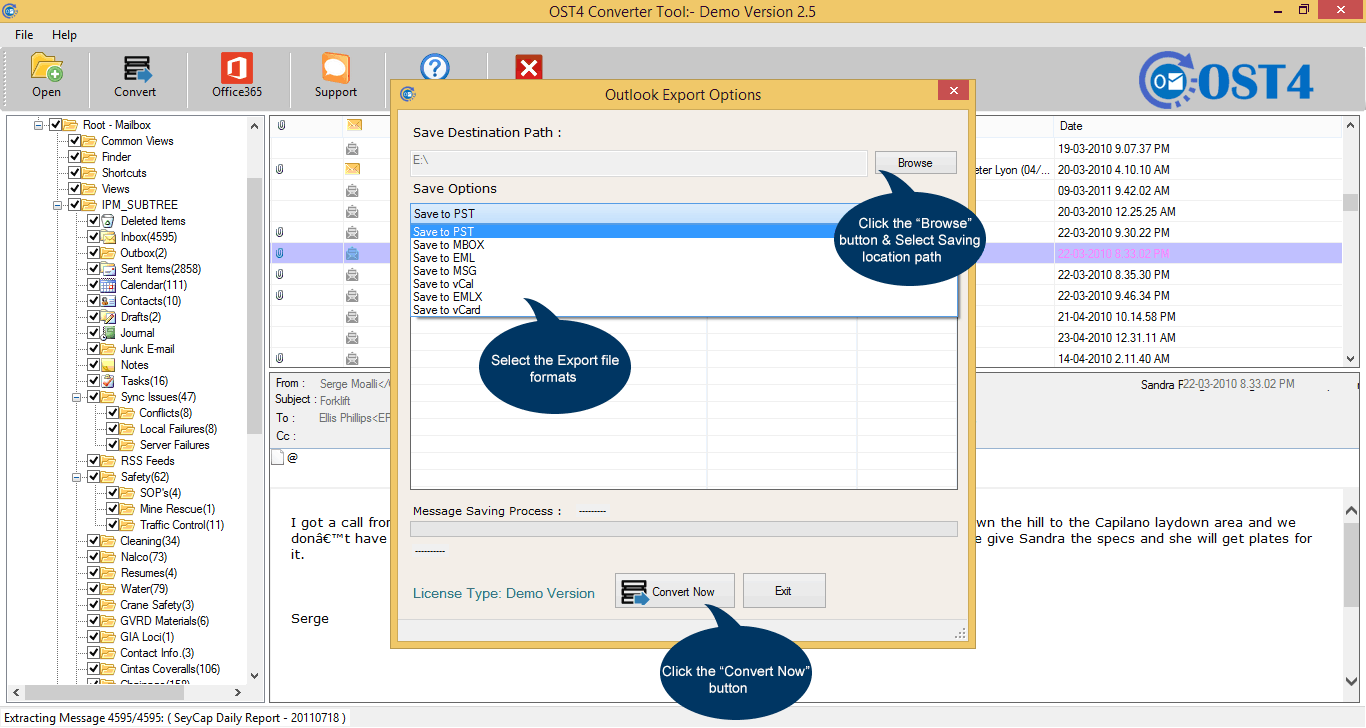Click the red X toolbar icon
Screen dimensions: 1366x728
tap(529, 67)
